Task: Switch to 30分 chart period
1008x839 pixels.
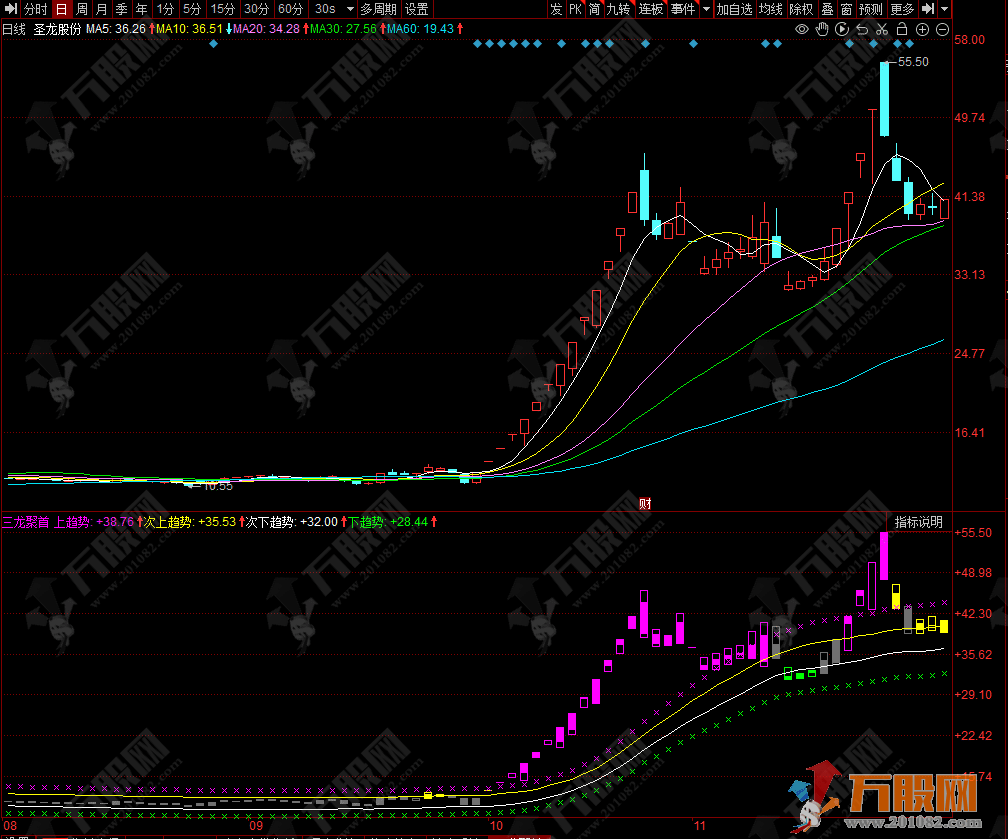Action: point(256,9)
